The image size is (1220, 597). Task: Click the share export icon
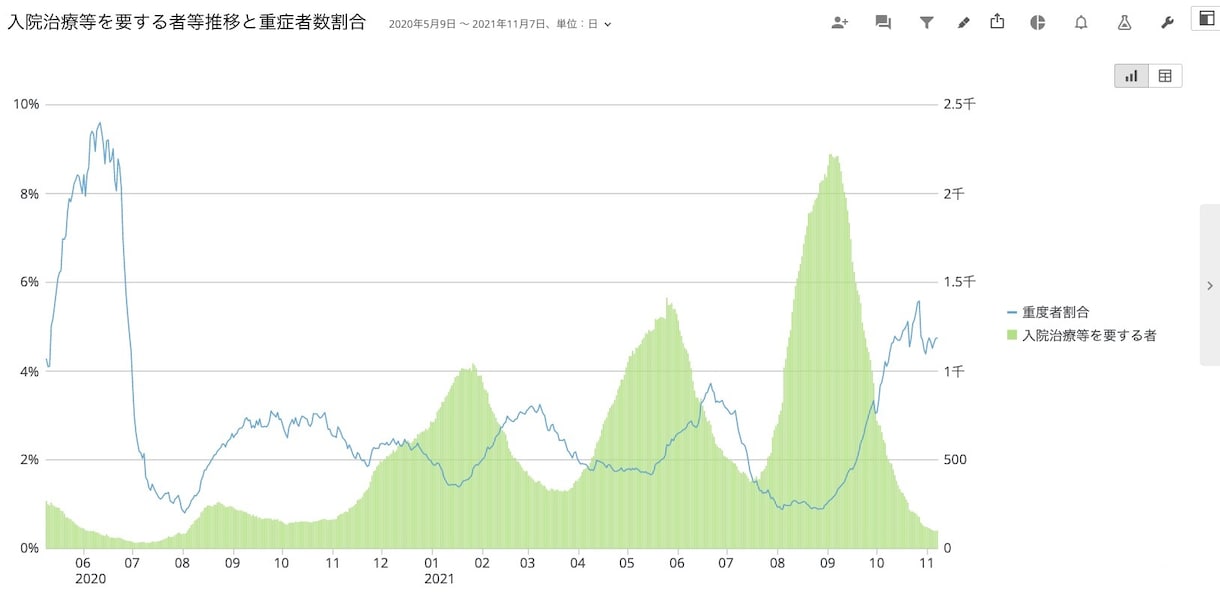coord(997,21)
